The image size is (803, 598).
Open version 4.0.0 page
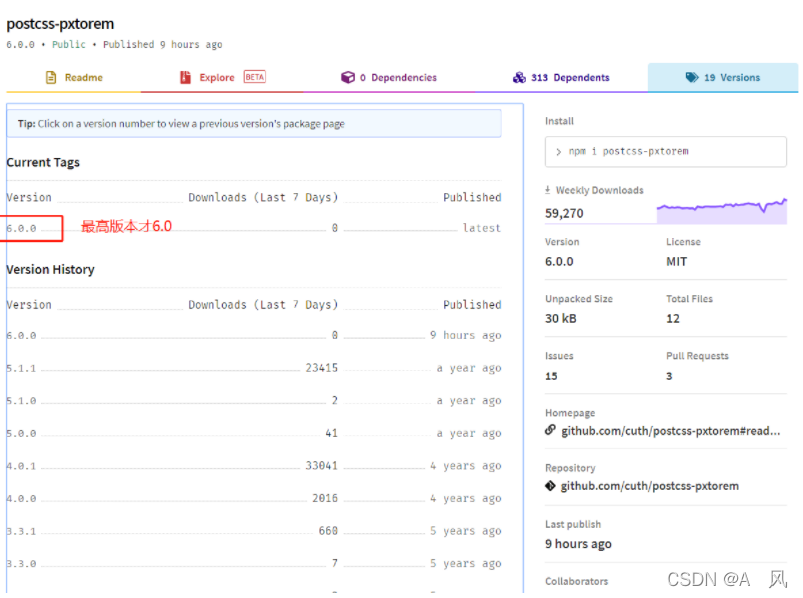(22, 499)
